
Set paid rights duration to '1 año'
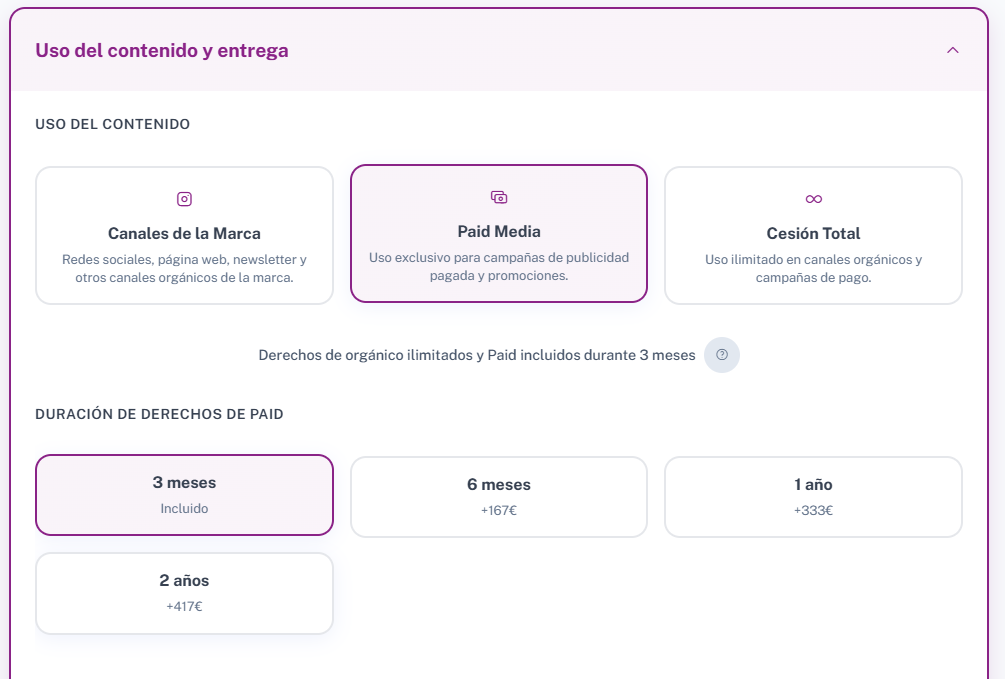813,485
